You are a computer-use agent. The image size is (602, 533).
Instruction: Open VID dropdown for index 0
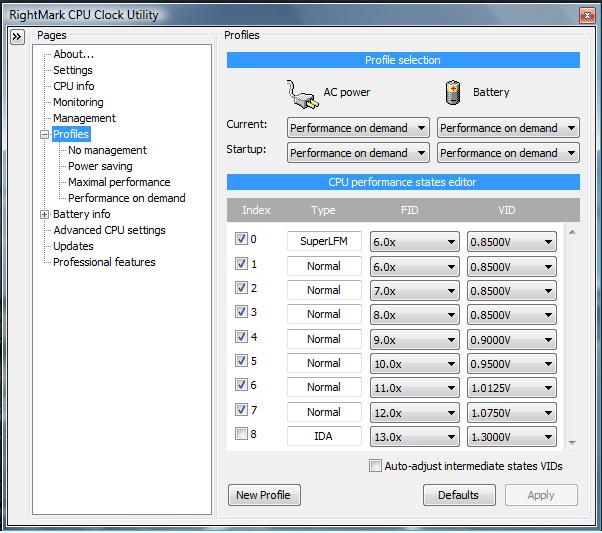[x=512, y=242]
